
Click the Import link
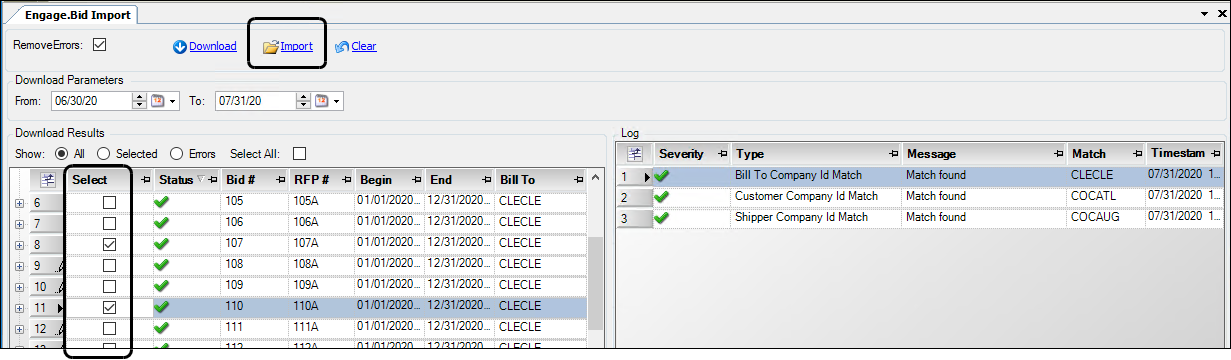(297, 47)
